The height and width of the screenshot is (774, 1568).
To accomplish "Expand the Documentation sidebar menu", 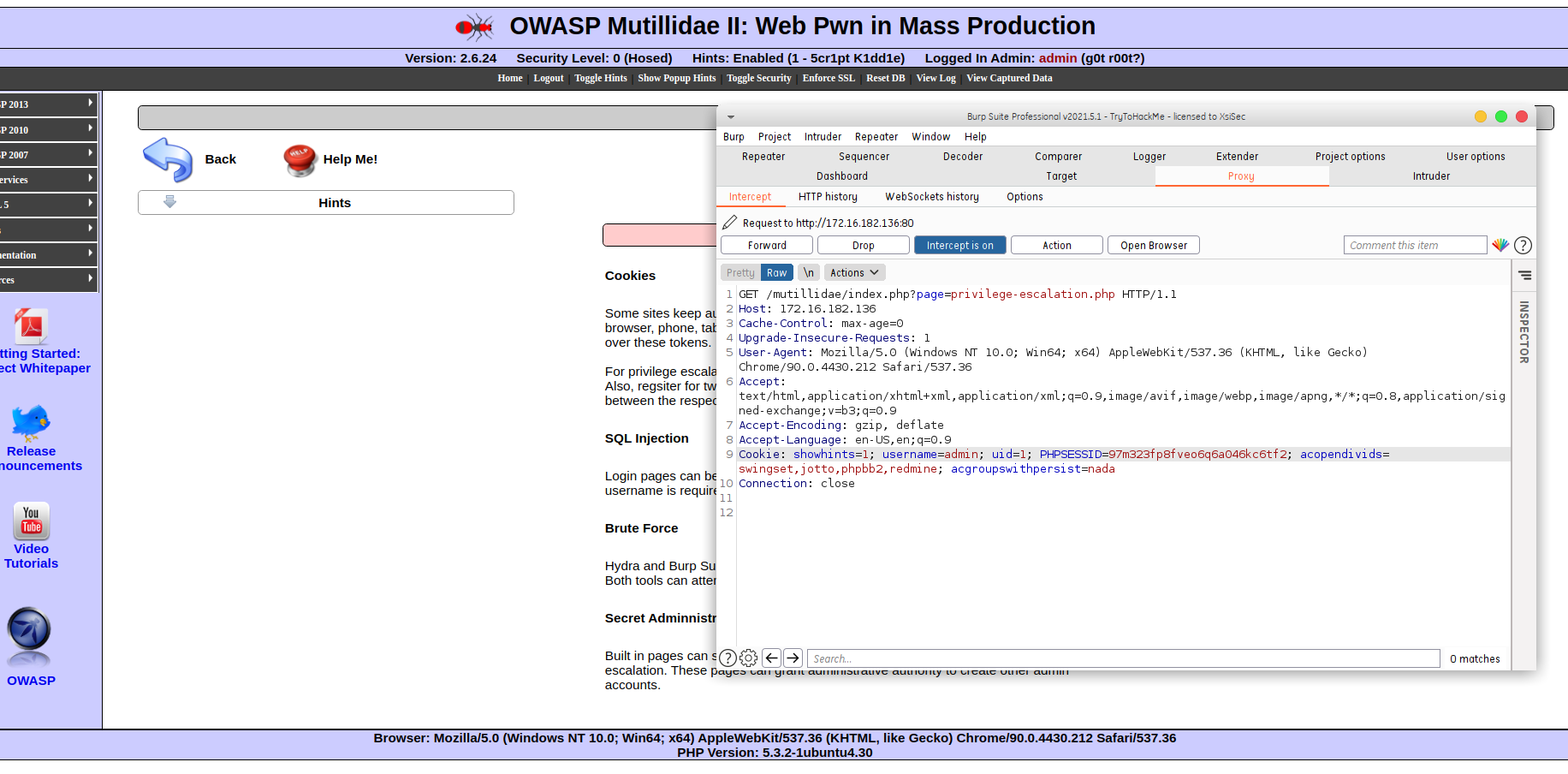I will [48, 255].
